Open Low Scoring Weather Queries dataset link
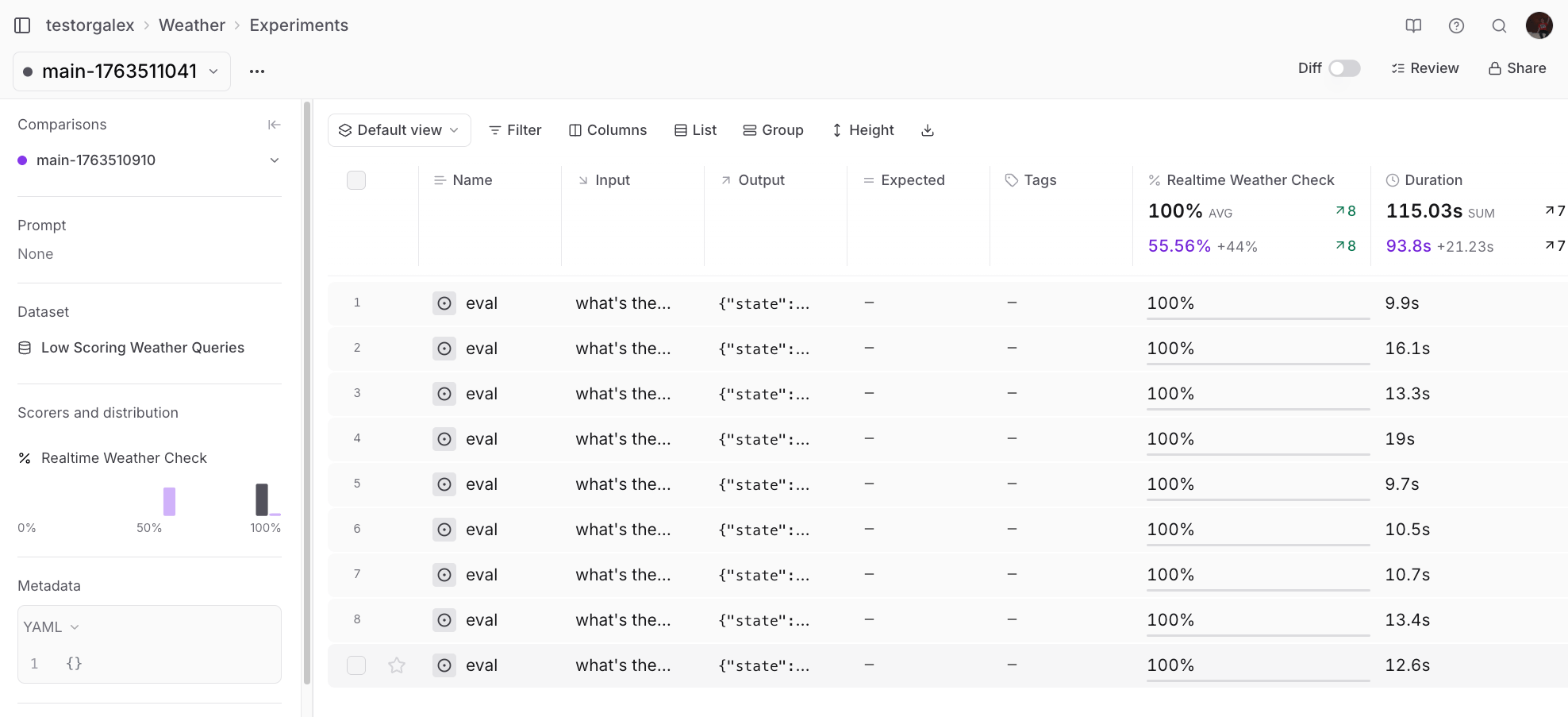The image size is (1568, 717). [143, 348]
